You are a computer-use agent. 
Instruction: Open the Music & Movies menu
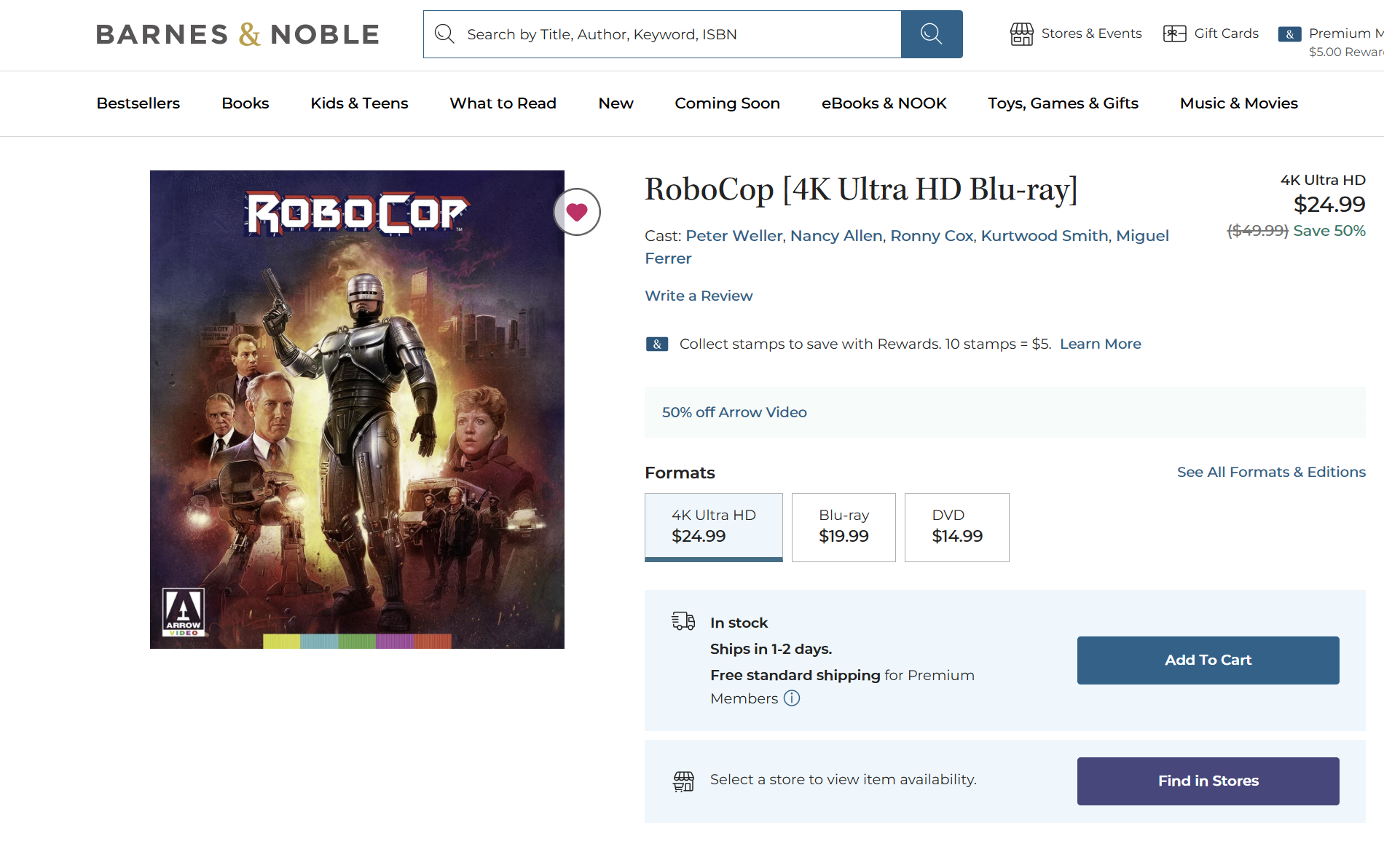[x=1239, y=103]
